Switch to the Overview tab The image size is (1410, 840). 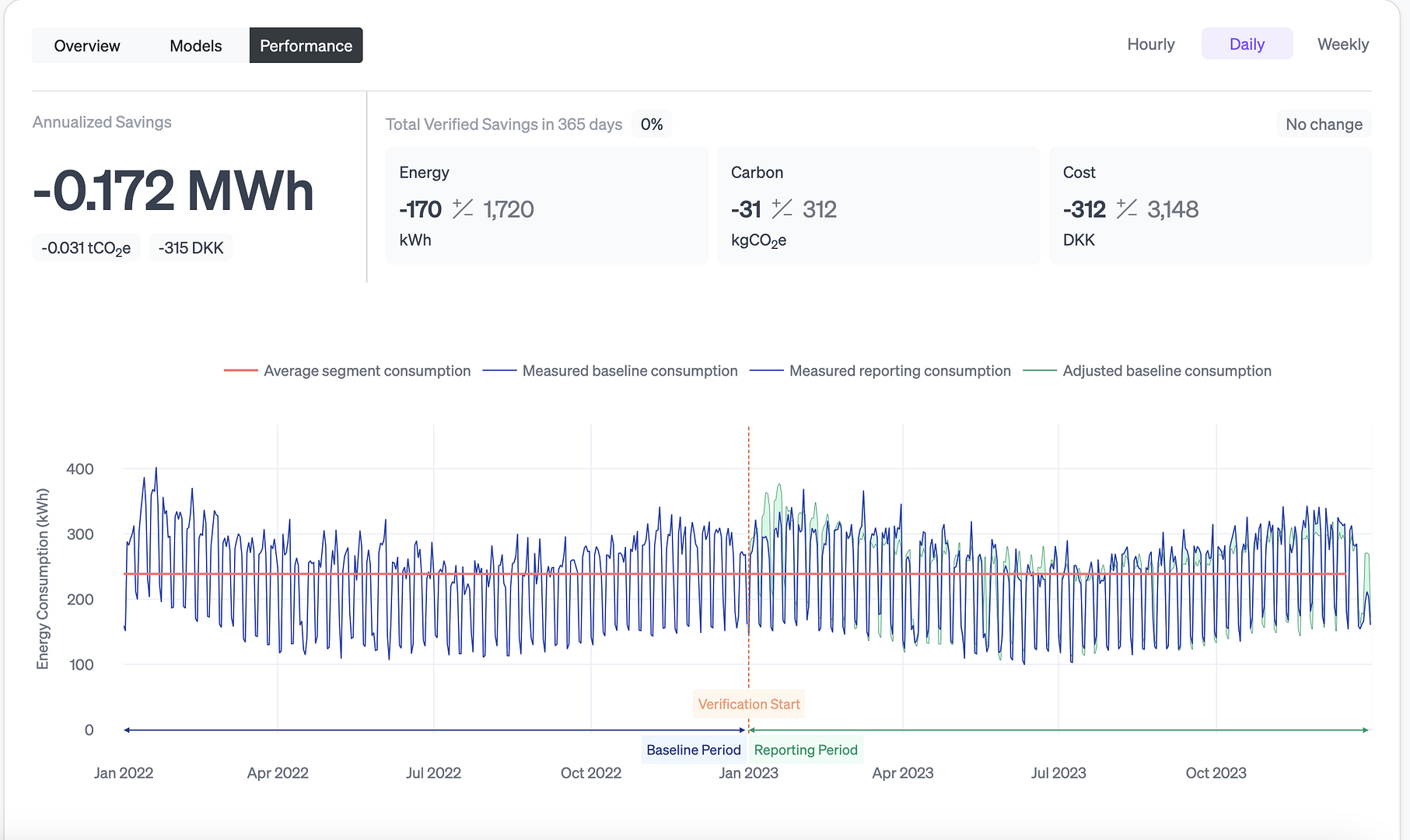pyautogui.click(x=87, y=46)
